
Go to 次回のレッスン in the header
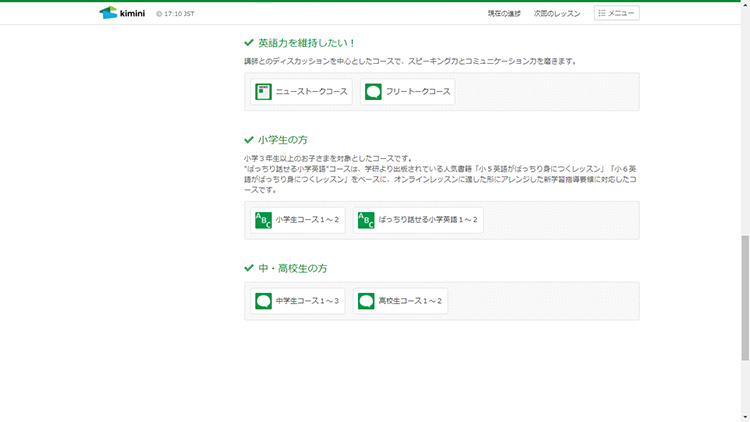click(557, 14)
